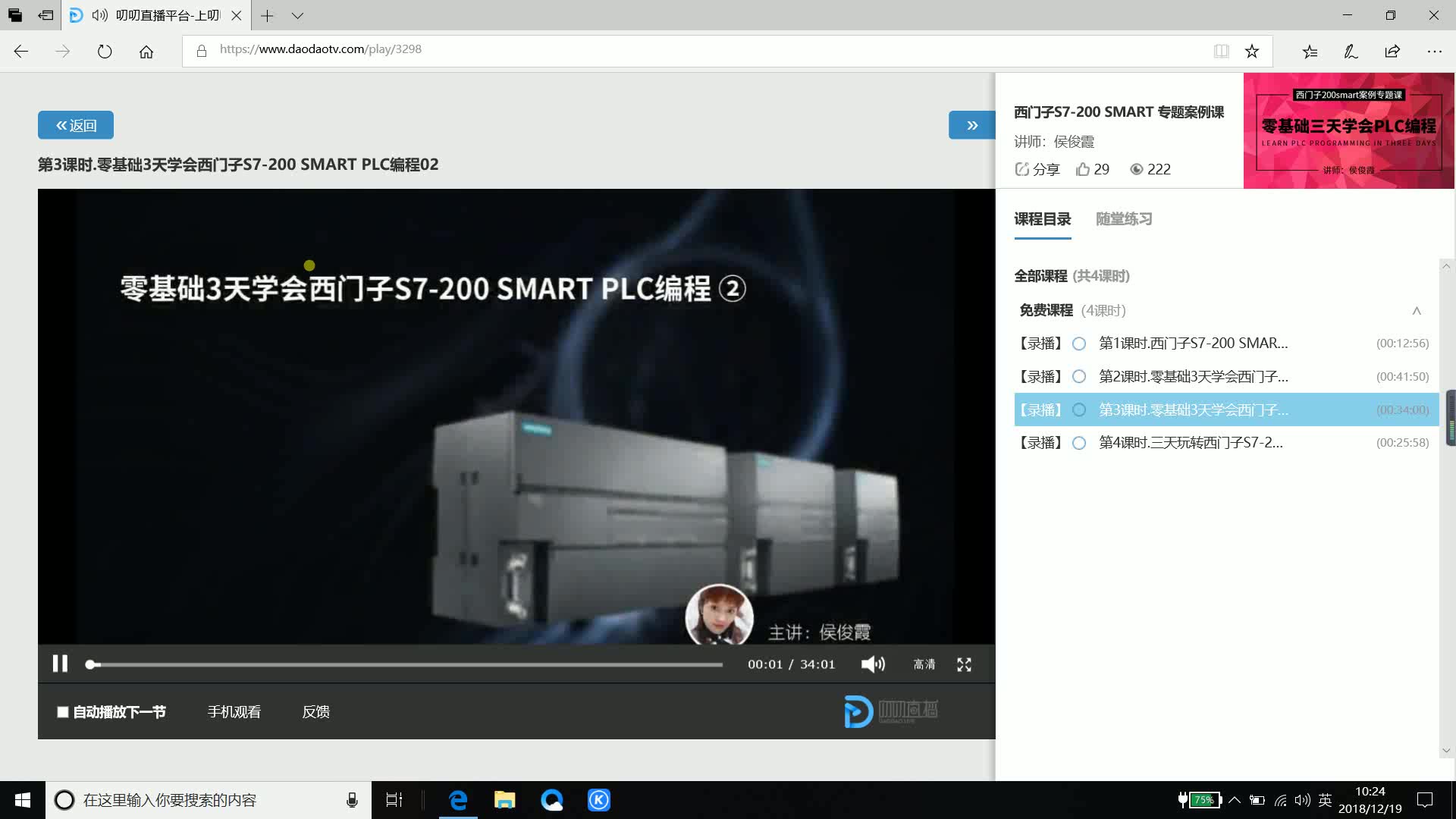
Task: Mute the video player volume
Action: 873,664
